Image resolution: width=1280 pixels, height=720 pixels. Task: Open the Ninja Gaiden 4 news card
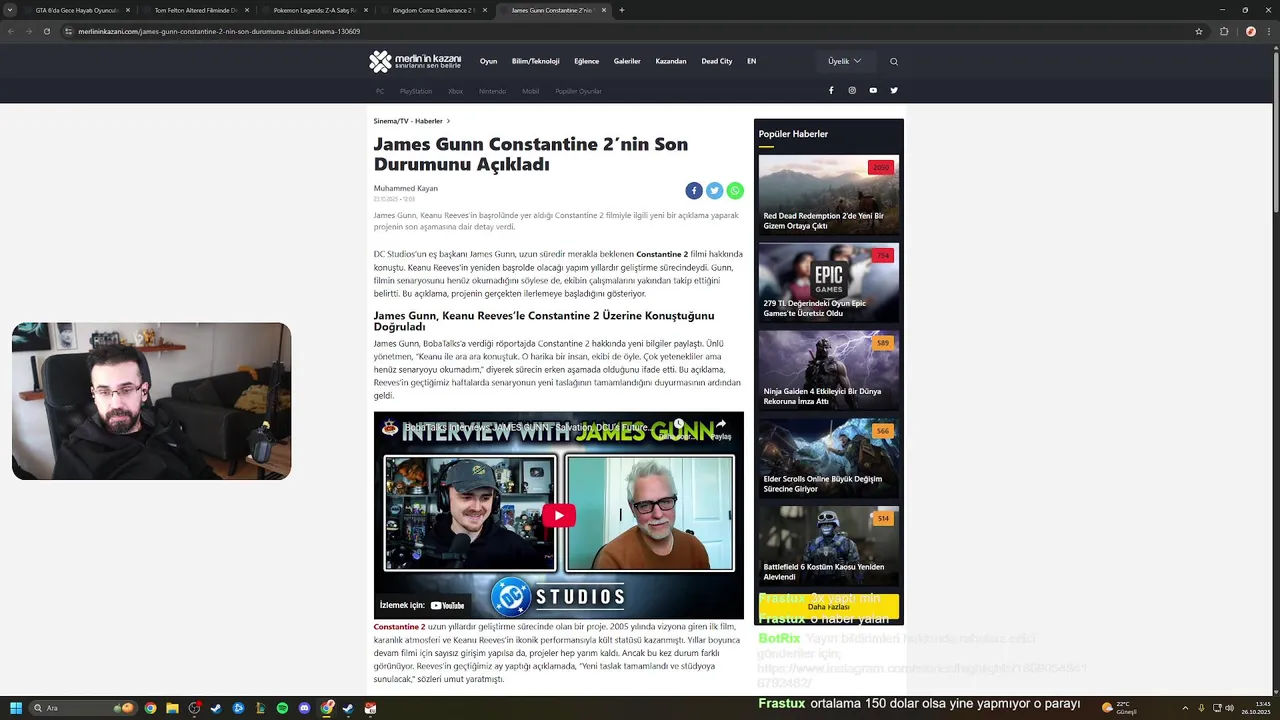tap(829, 371)
